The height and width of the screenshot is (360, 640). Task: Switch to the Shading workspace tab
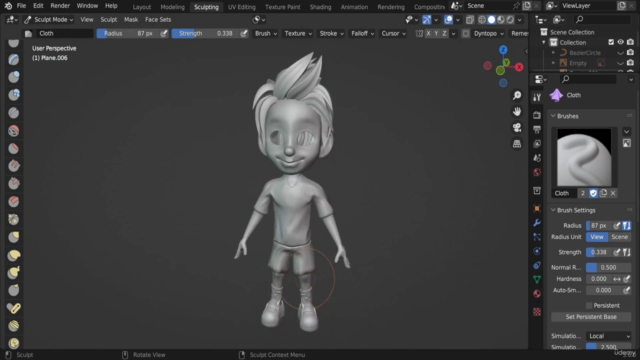(320, 7)
